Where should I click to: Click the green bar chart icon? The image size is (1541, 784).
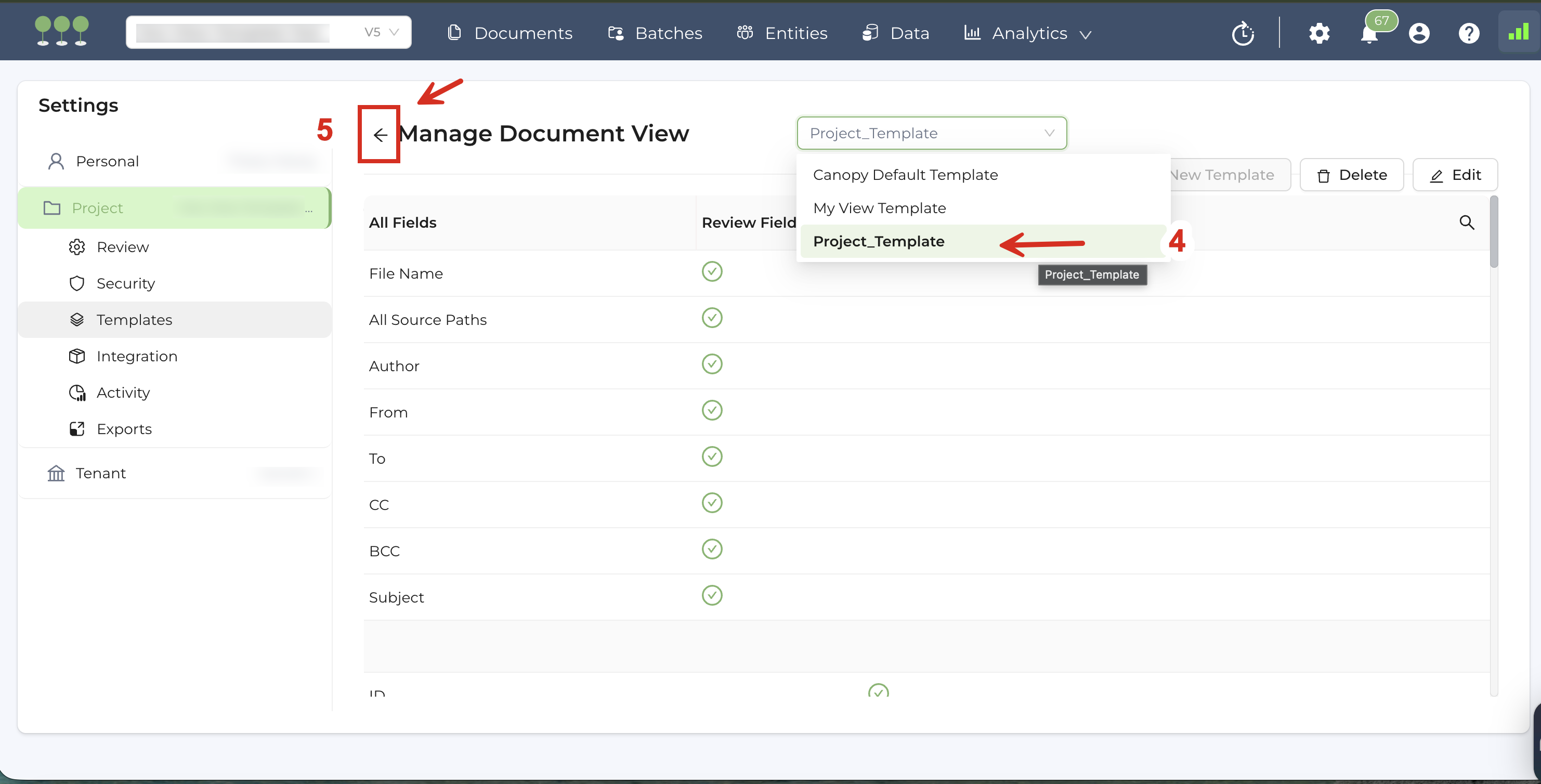[1518, 33]
